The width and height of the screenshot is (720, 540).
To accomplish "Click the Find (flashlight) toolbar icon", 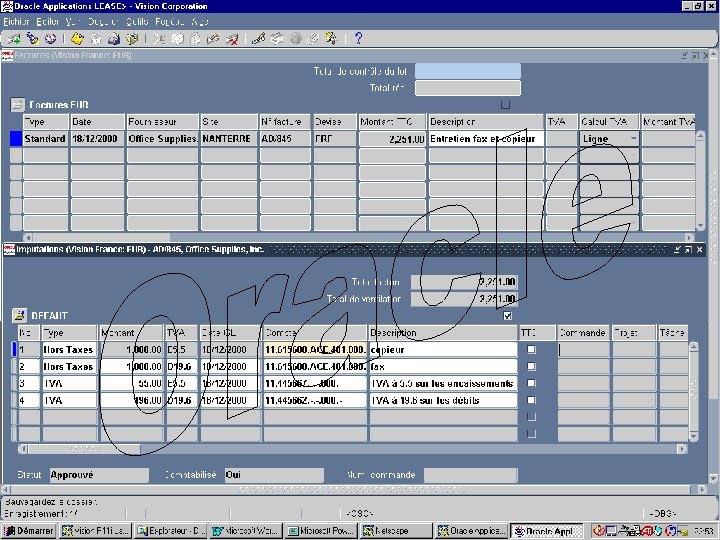I will (x=32, y=39).
